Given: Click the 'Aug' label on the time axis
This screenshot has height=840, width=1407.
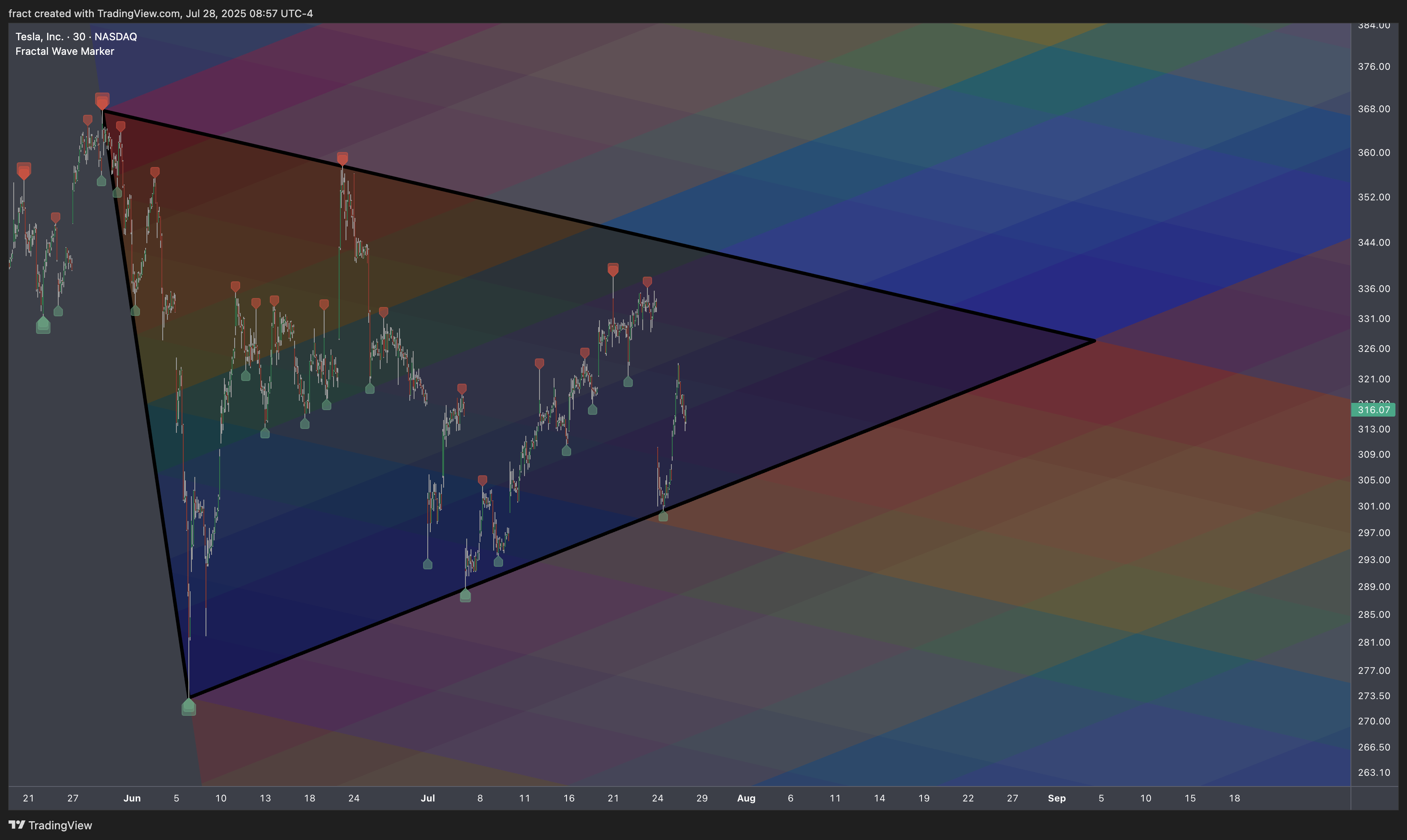Looking at the screenshot, I should [x=746, y=798].
